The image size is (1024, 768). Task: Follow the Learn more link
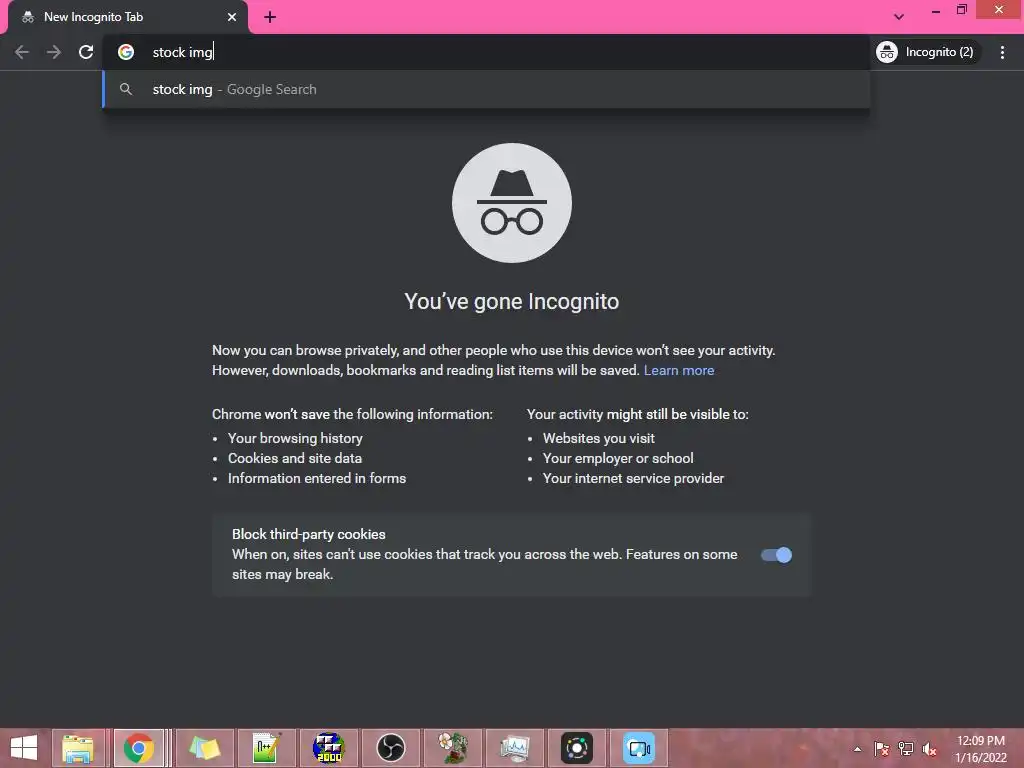tap(679, 370)
